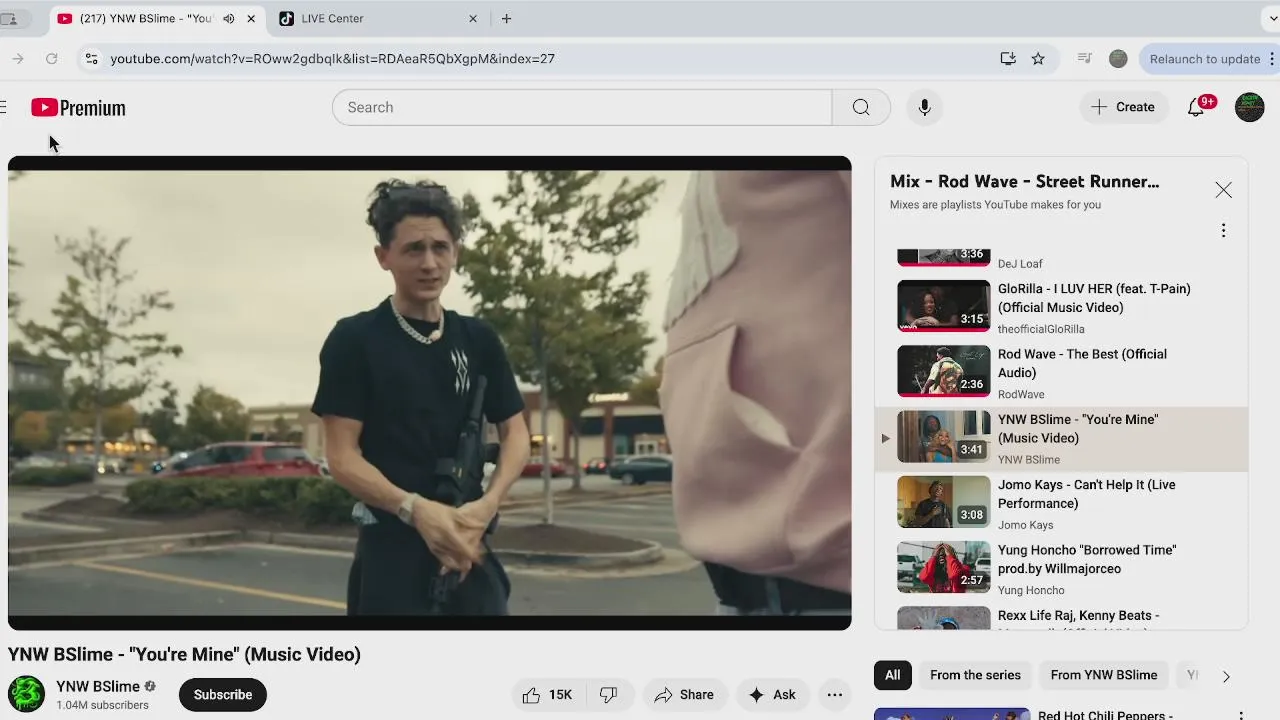Open the account avatar menu
Viewport: 1280px width, 720px height.
(1249, 107)
